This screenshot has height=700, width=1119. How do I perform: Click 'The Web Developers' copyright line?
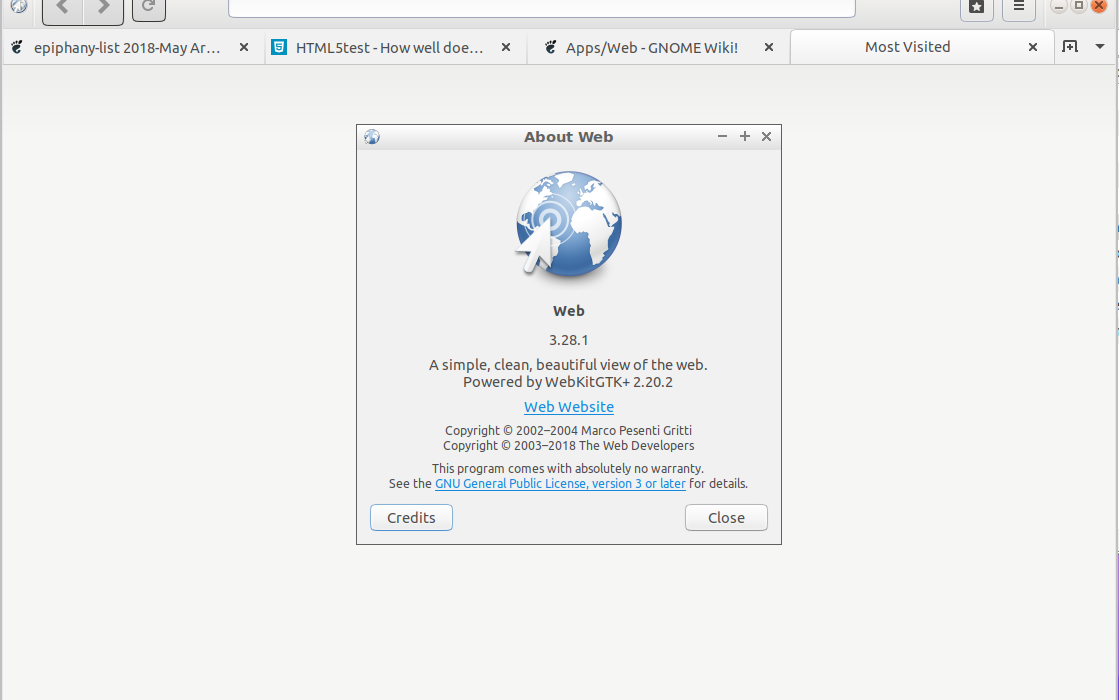point(568,445)
